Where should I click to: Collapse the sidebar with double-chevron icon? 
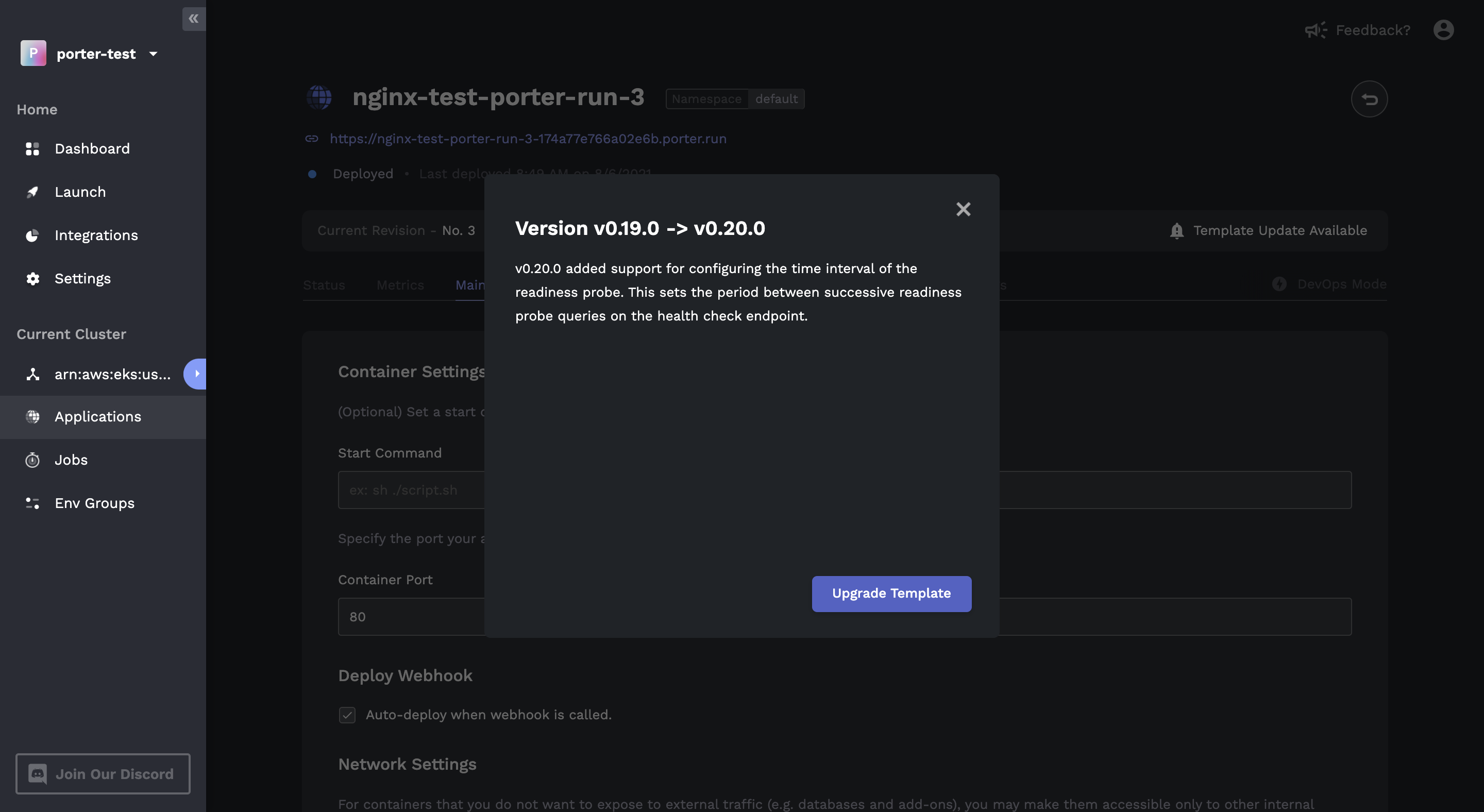click(194, 19)
